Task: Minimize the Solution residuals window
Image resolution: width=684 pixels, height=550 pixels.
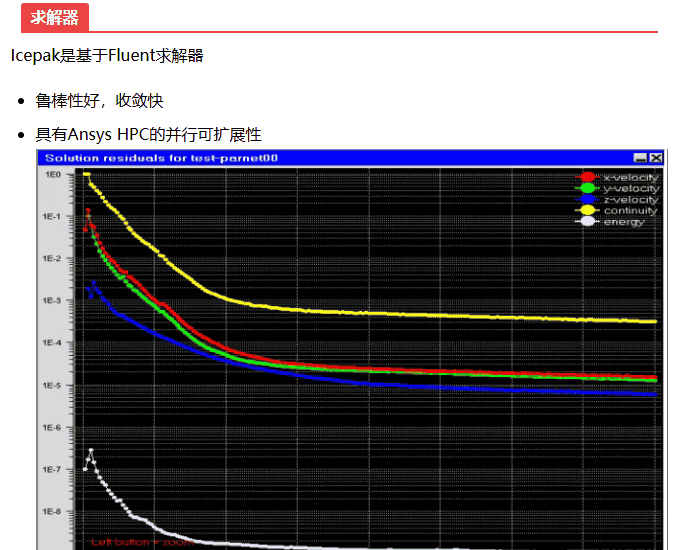Action: [x=640, y=158]
